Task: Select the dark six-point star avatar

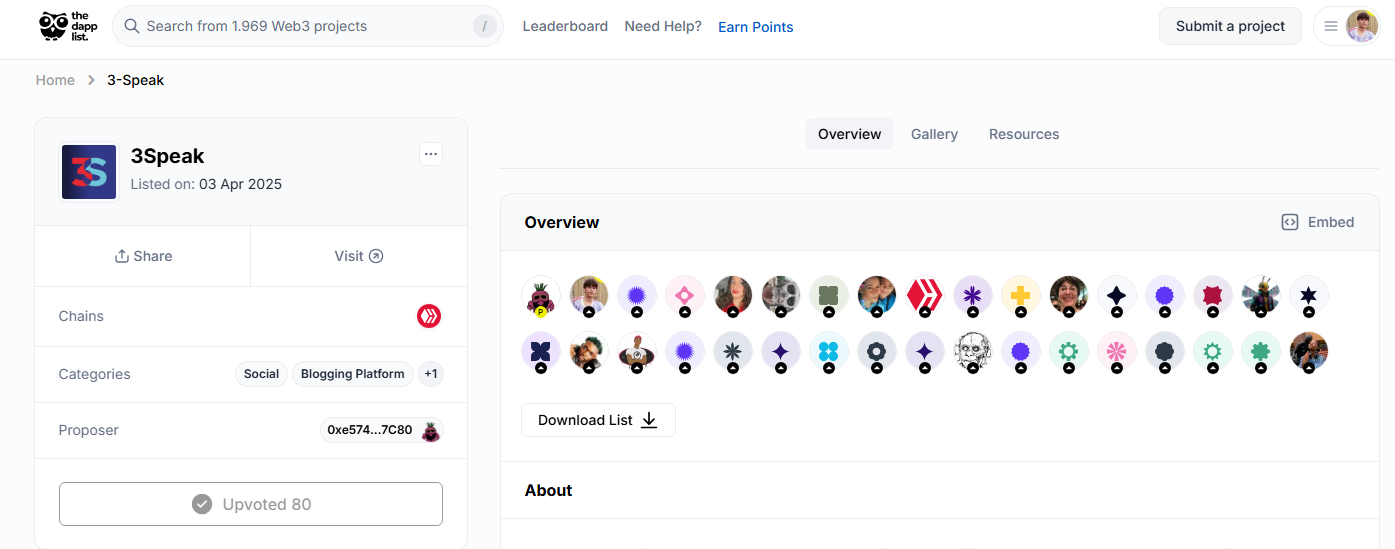Action: pyautogui.click(x=1309, y=296)
